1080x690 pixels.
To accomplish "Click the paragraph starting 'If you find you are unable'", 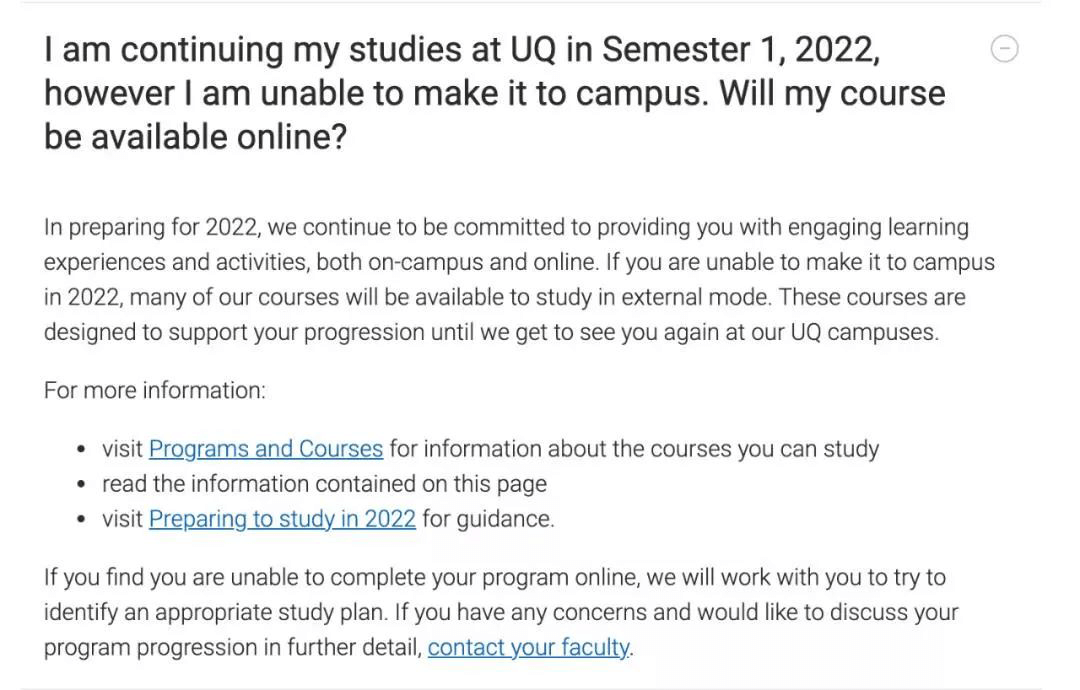I will pyautogui.click(x=501, y=612).
